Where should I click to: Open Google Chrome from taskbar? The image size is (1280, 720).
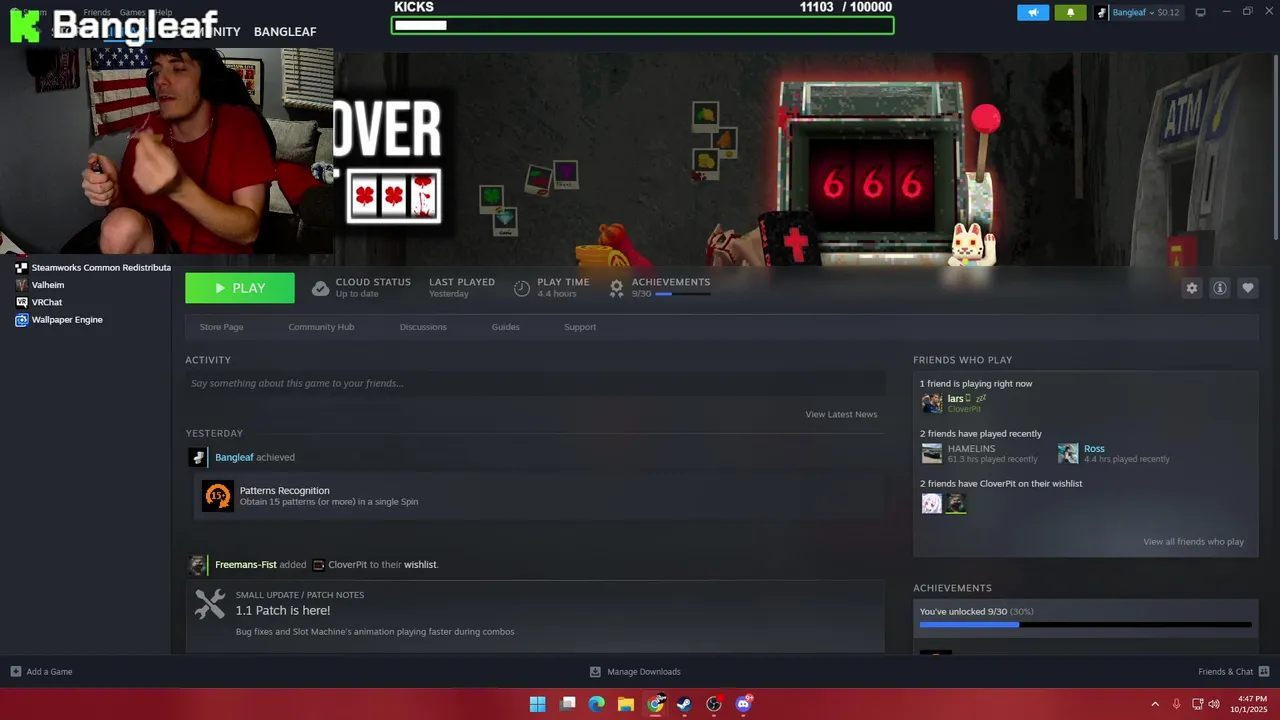[655, 704]
